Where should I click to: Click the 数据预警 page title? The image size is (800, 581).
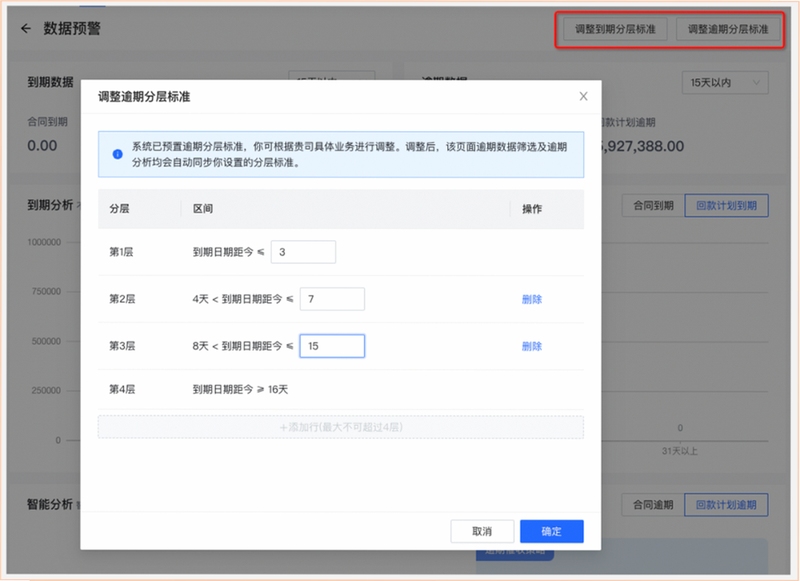tap(72, 29)
